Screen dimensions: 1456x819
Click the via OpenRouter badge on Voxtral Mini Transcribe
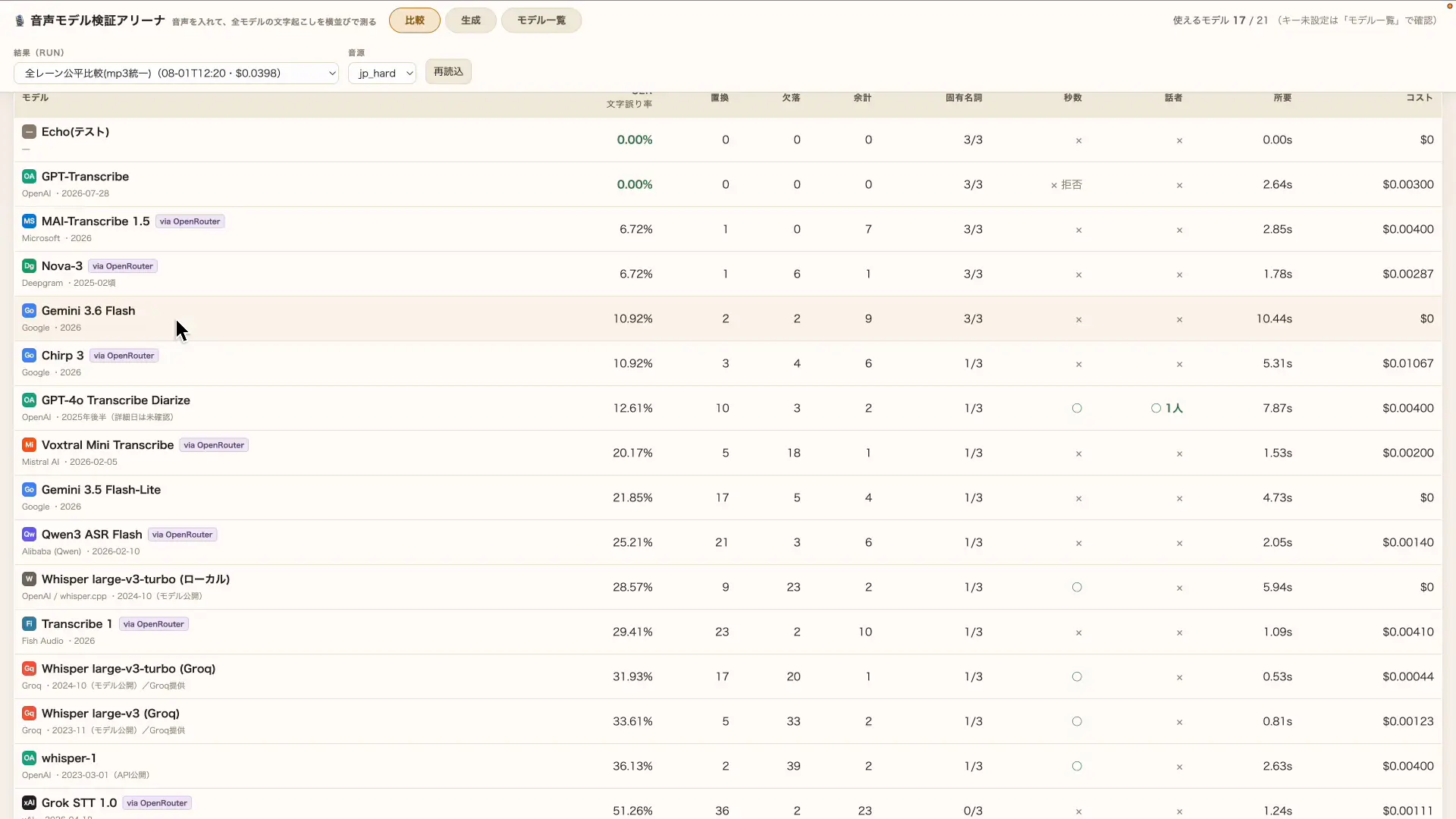click(x=214, y=445)
